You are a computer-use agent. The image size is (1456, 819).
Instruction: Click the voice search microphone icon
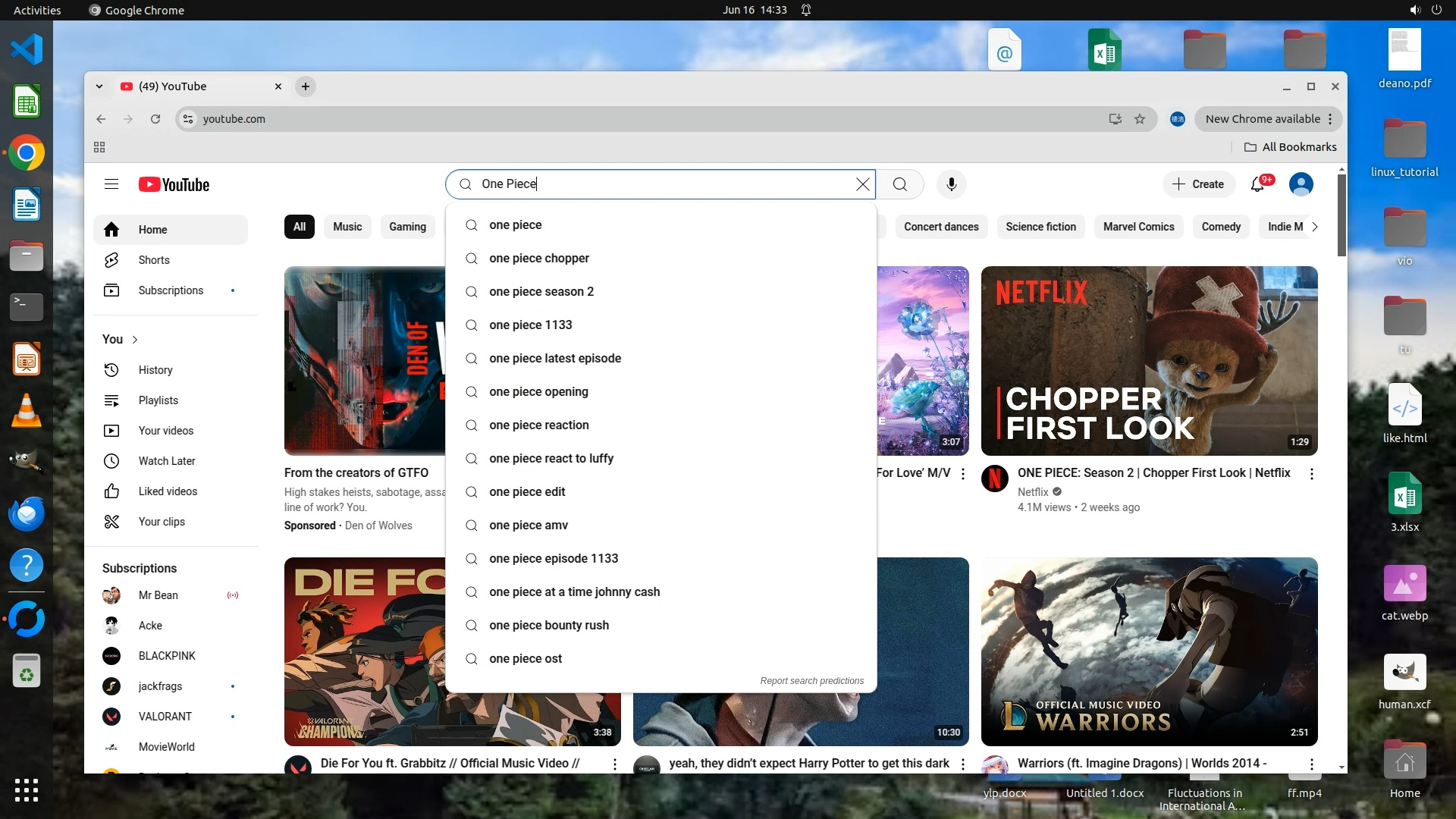951,184
